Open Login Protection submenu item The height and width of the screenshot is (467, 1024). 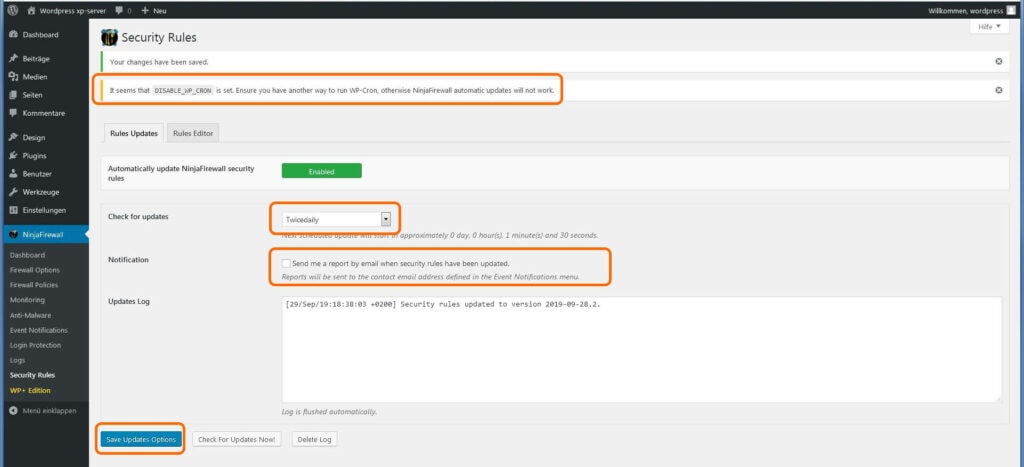click(x=35, y=345)
